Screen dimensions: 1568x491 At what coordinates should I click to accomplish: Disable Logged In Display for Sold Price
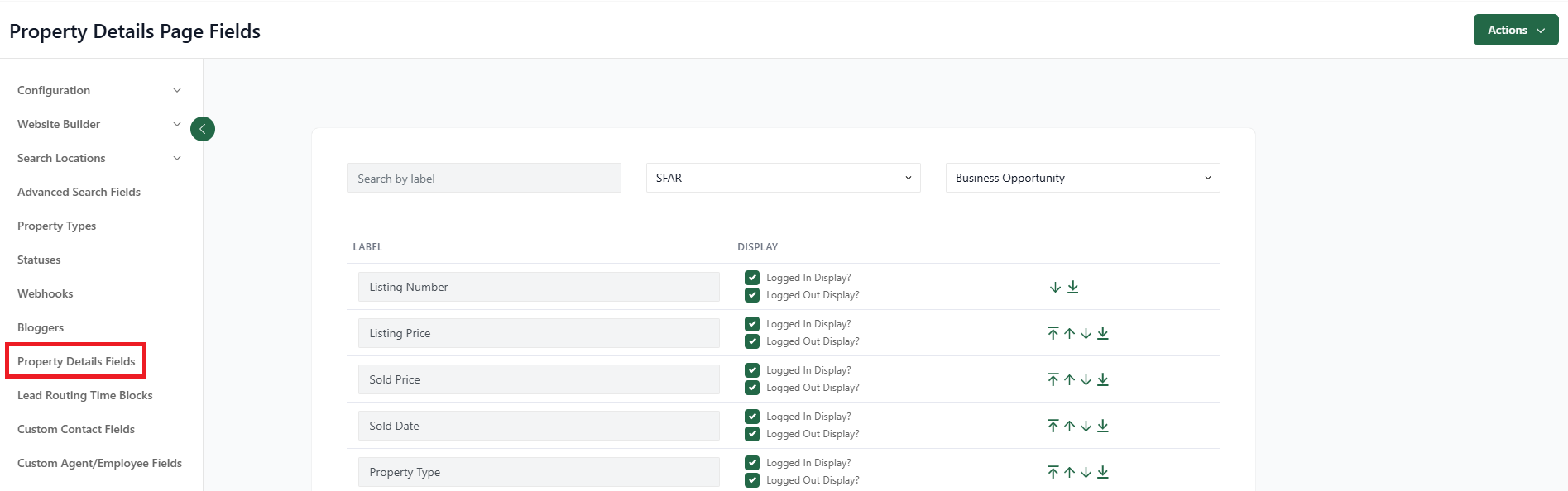point(752,370)
